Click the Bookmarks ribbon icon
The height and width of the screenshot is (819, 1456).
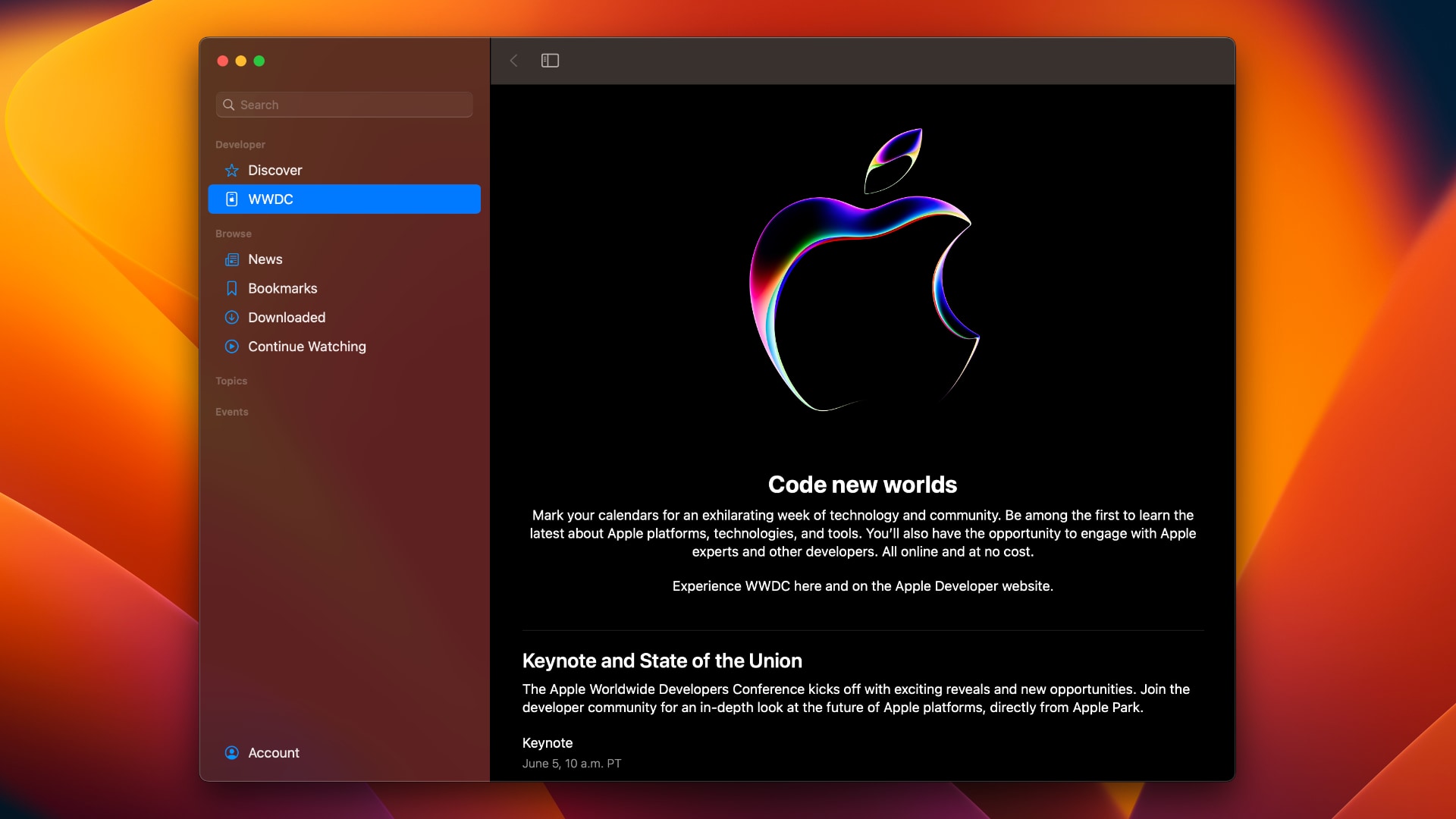tap(232, 289)
